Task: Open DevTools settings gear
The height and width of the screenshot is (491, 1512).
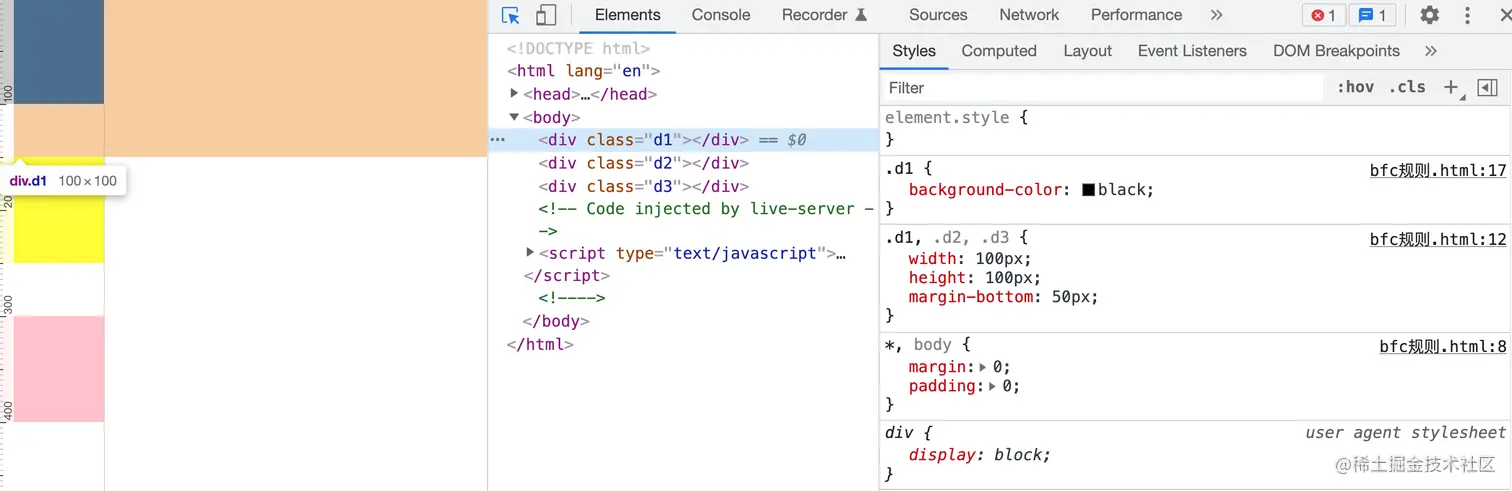Action: (x=1430, y=15)
